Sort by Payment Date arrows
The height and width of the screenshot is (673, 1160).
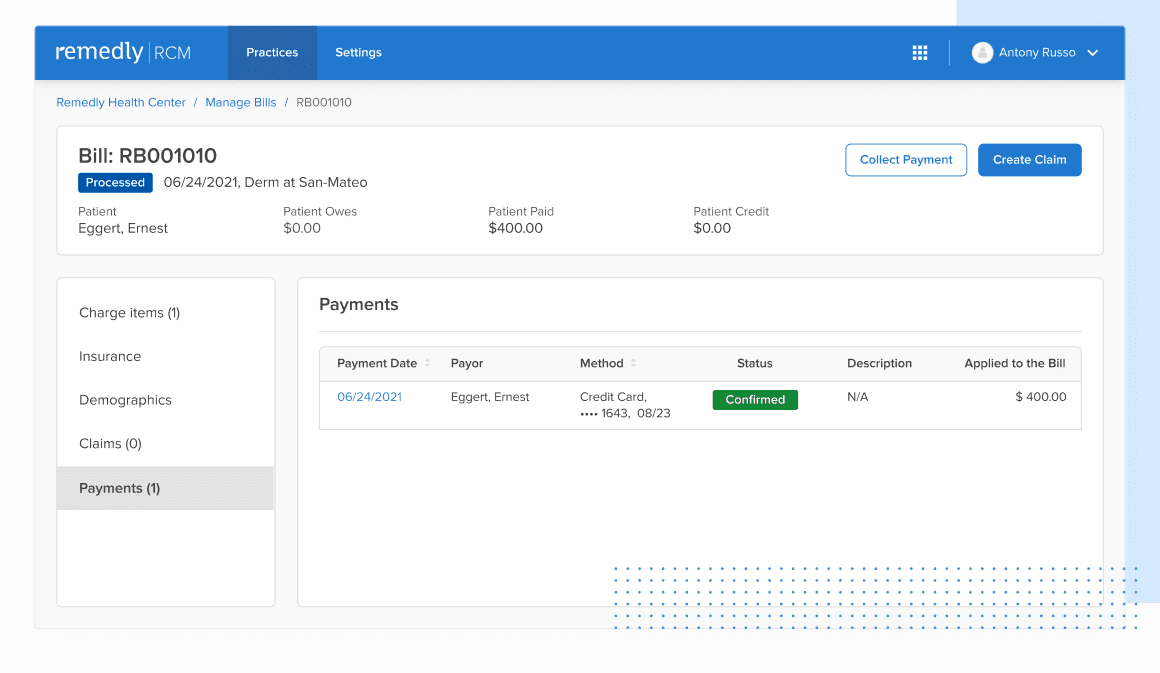427,363
